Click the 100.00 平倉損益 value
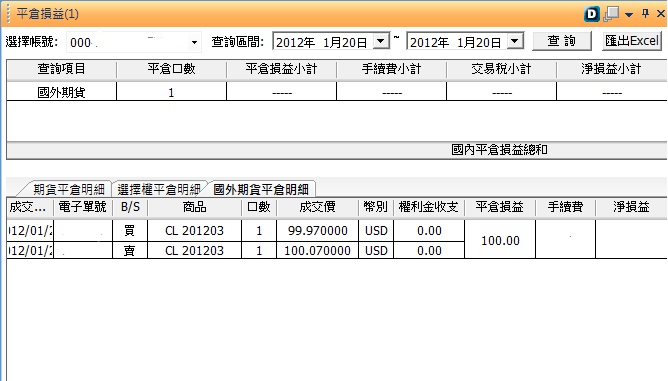The image size is (668, 381). pyautogui.click(x=500, y=240)
